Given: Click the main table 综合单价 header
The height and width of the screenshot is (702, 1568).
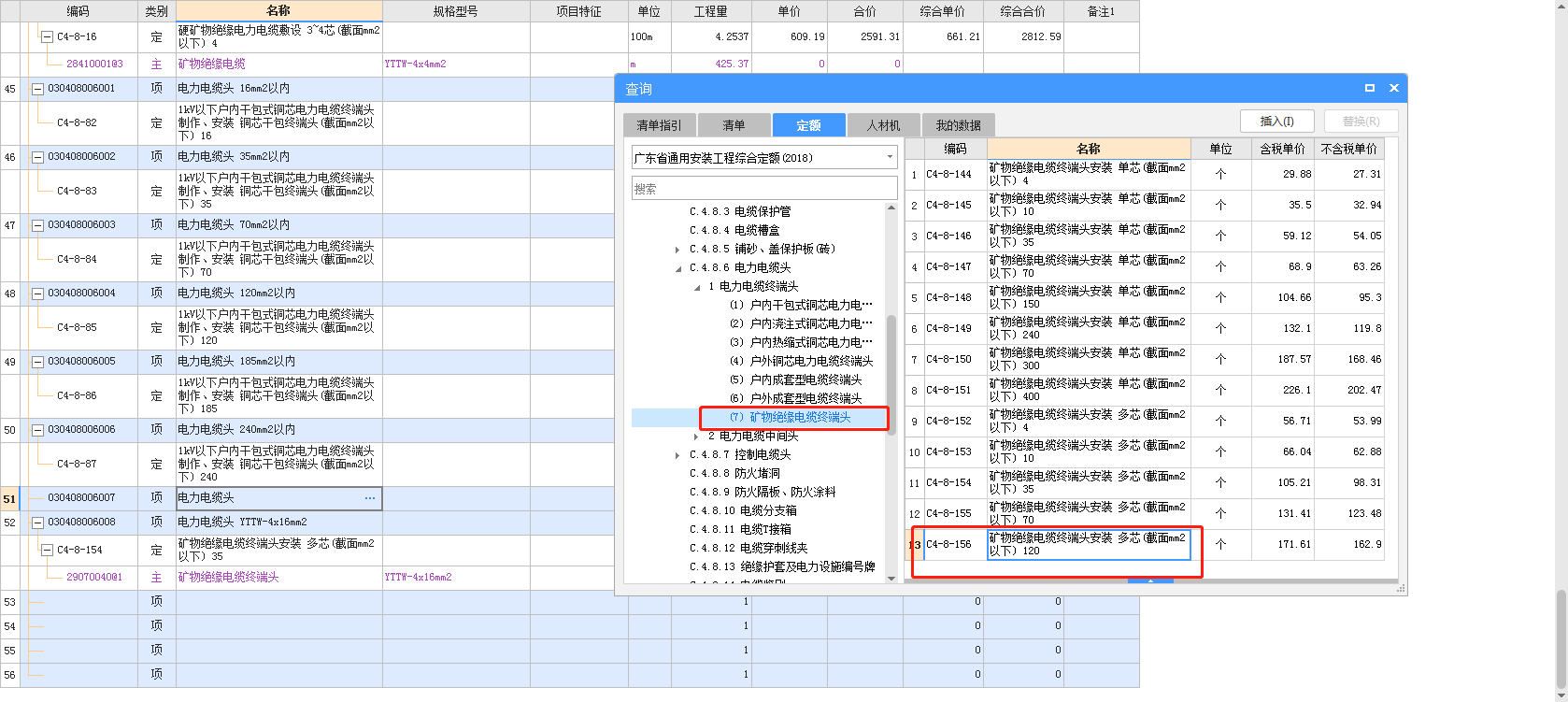Looking at the screenshot, I should click(x=943, y=11).
